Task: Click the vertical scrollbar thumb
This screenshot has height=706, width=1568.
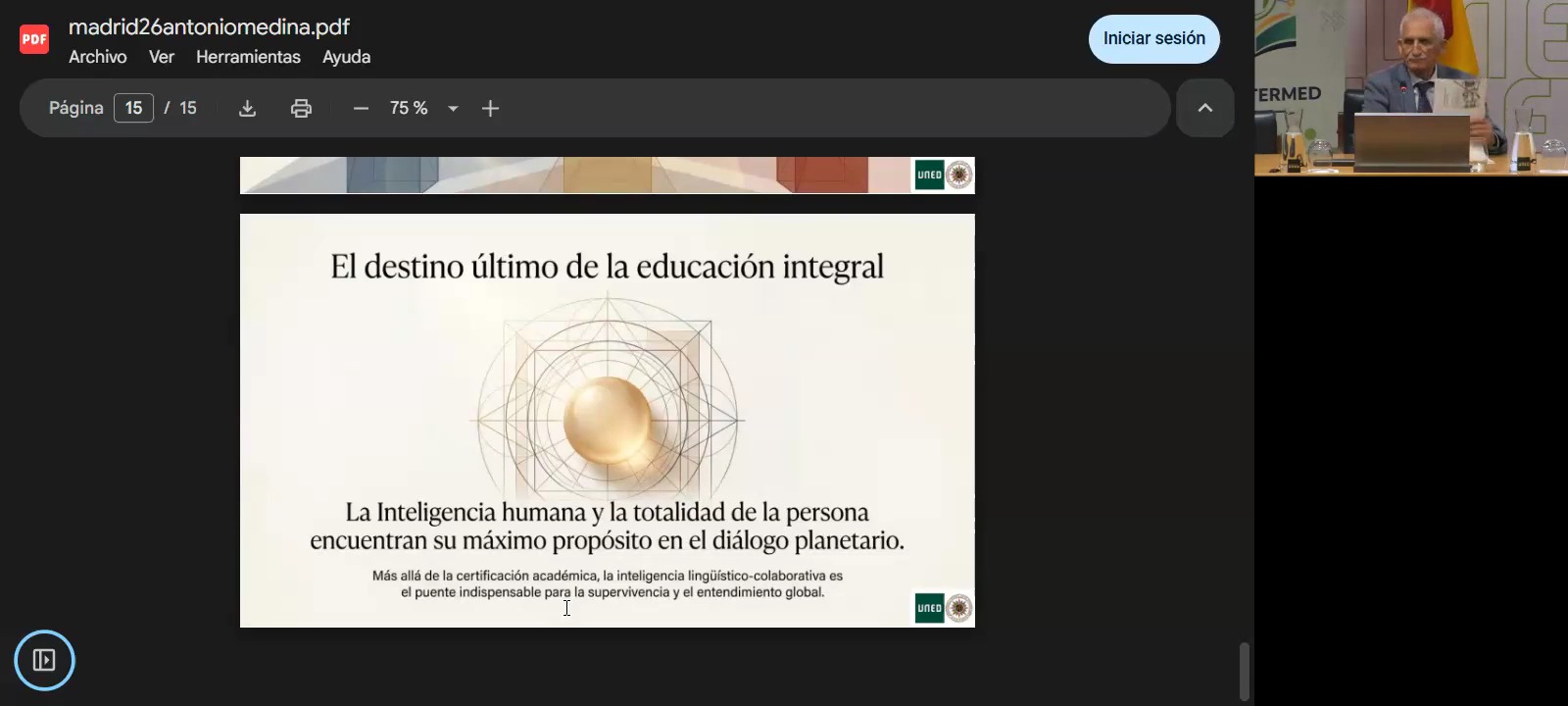Action: (x=1245, y=672)
